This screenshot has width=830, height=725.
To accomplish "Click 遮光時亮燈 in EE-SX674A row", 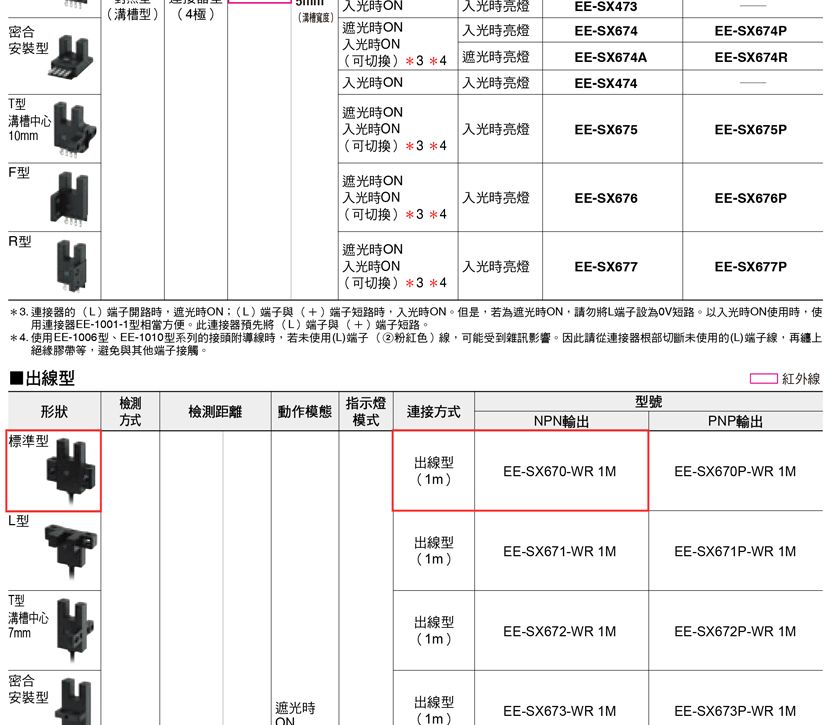I will click(496, 57).
